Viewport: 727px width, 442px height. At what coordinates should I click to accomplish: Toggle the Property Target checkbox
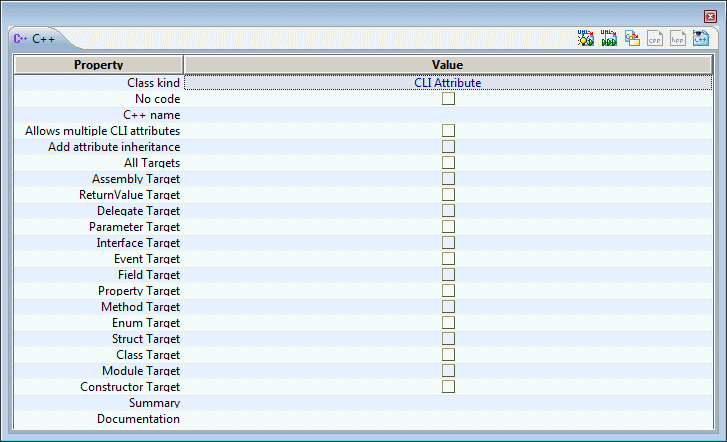(448, 291)
